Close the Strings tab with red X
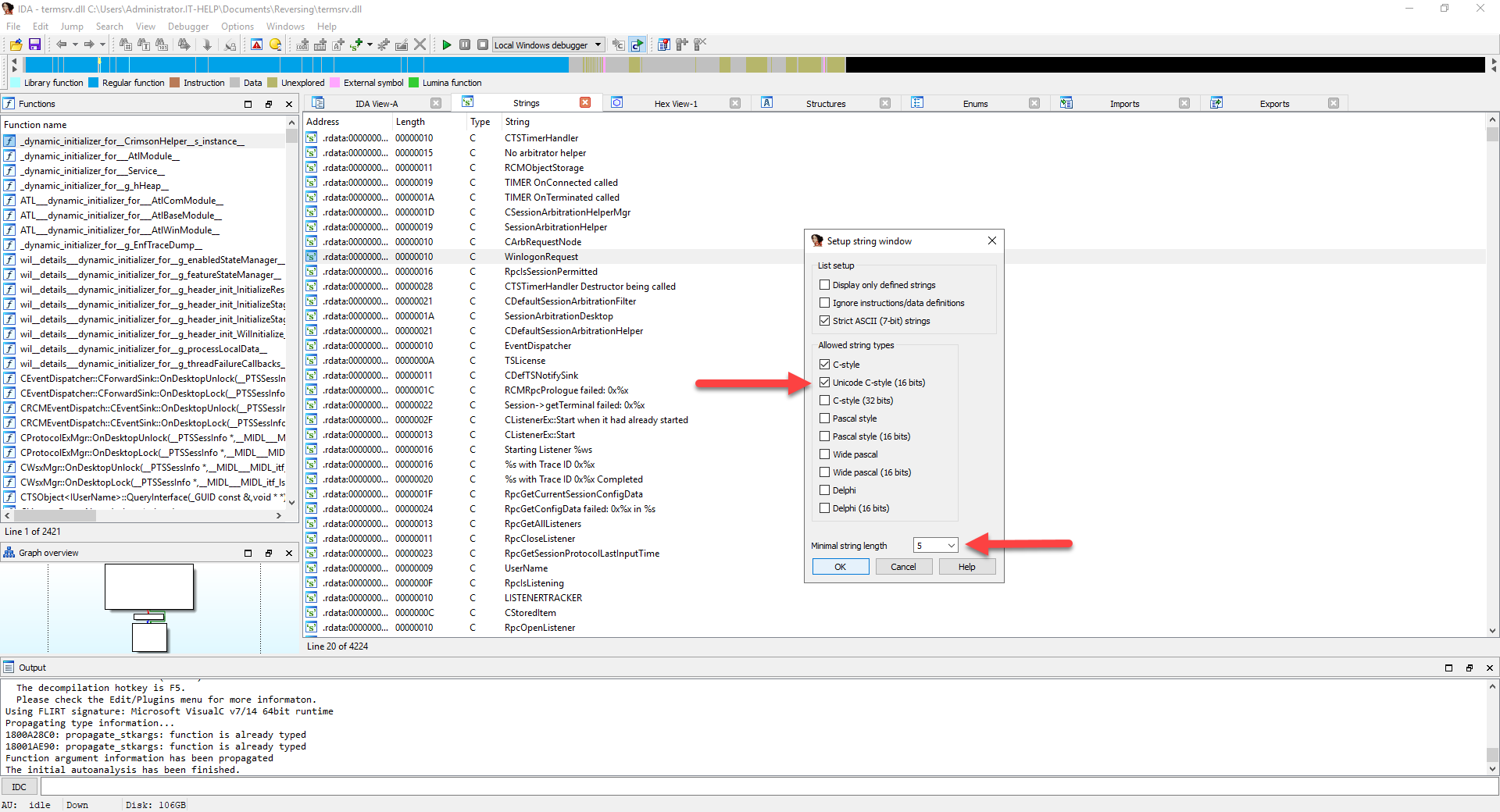 point(585,102)
